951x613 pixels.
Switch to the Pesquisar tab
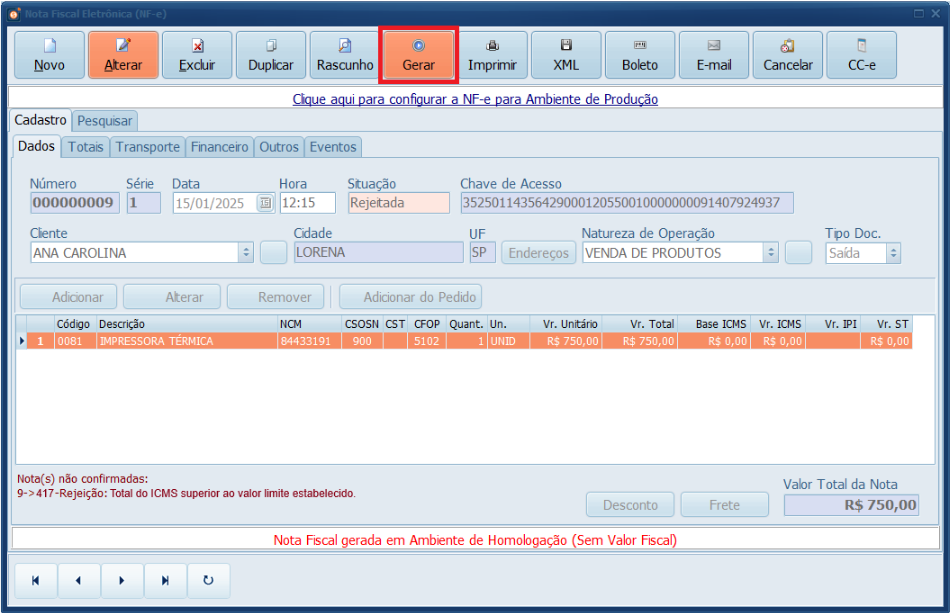point(104,120)
